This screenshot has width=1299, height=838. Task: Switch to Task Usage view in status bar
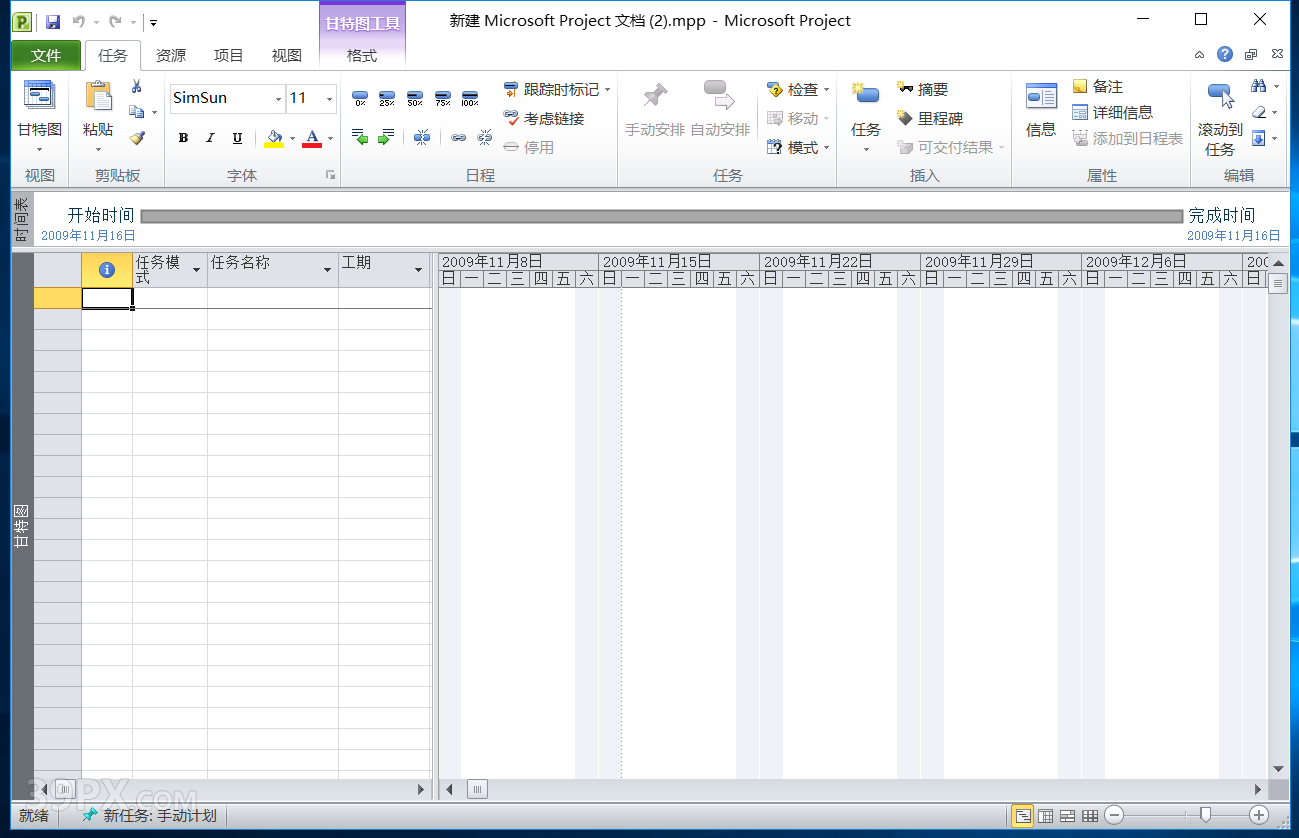1045,816
